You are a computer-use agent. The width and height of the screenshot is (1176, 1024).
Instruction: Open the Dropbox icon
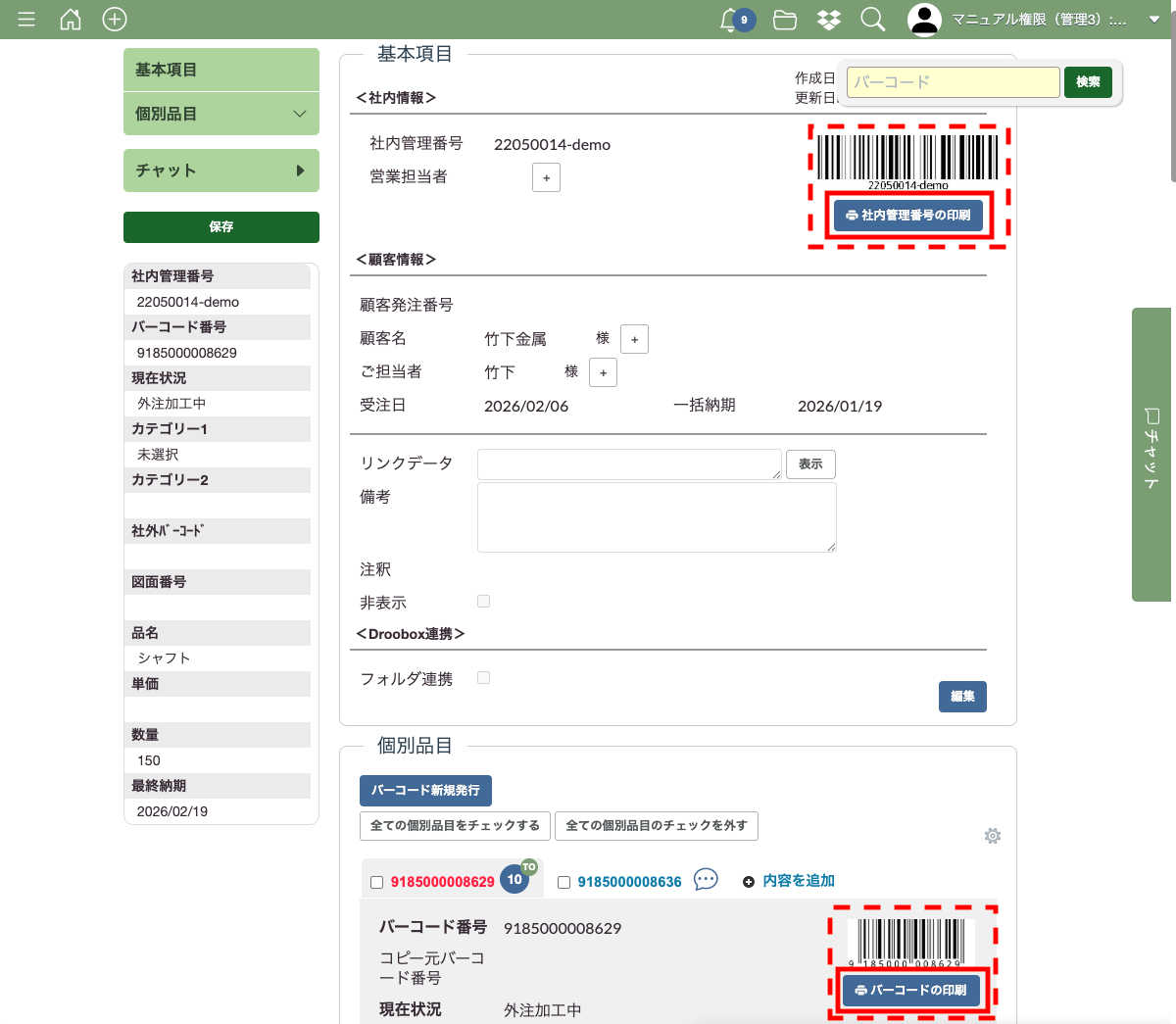coord(829,20)
